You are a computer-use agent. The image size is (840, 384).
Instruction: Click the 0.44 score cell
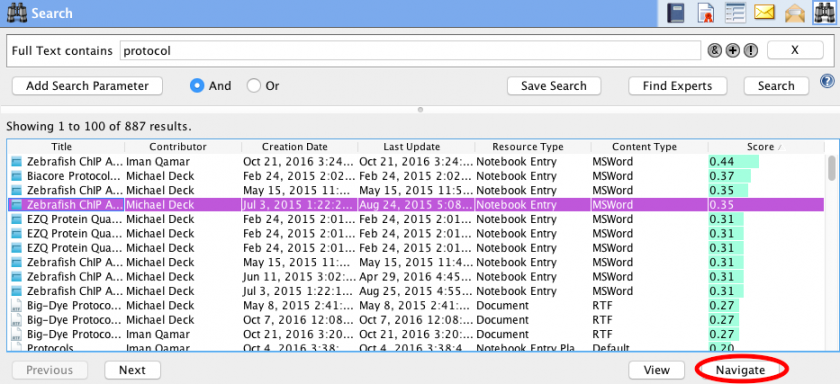[766, 162]
